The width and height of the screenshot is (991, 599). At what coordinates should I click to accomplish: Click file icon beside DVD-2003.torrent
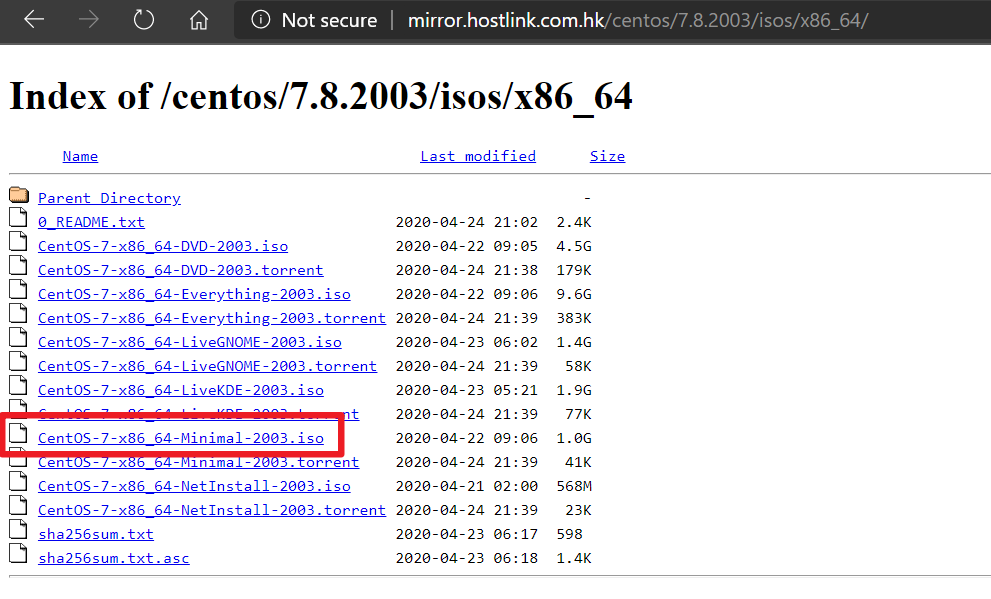point(18,265)
